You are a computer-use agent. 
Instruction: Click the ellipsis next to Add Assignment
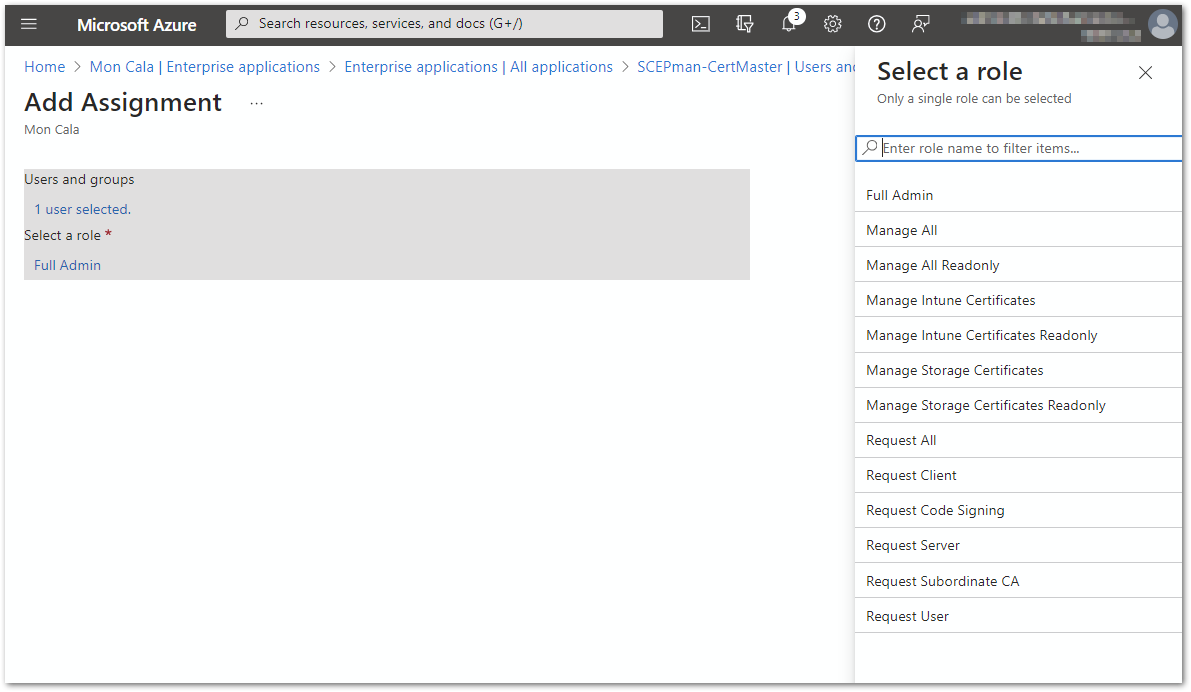[256, 103]
